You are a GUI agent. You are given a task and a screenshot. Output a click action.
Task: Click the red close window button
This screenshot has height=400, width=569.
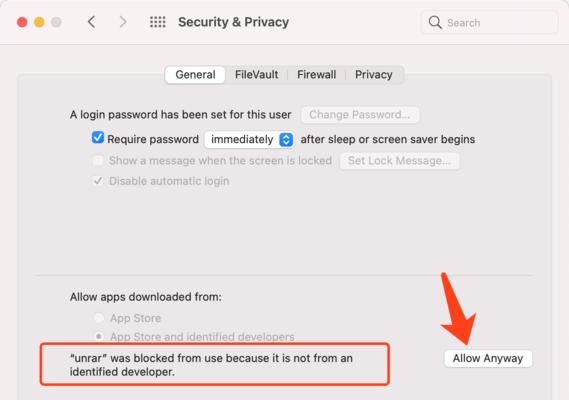[x=22, y=22]
